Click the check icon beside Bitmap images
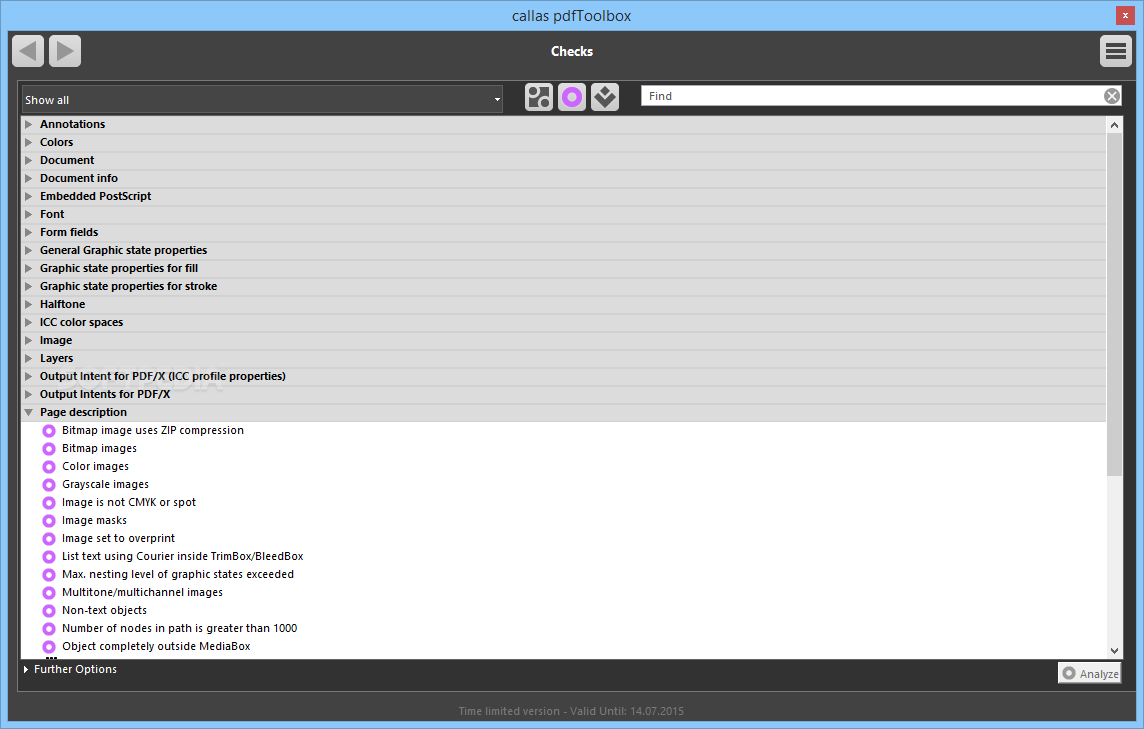Image resolution: width=1144 pixels, height=729 pixels. click(x=49, y=449)
